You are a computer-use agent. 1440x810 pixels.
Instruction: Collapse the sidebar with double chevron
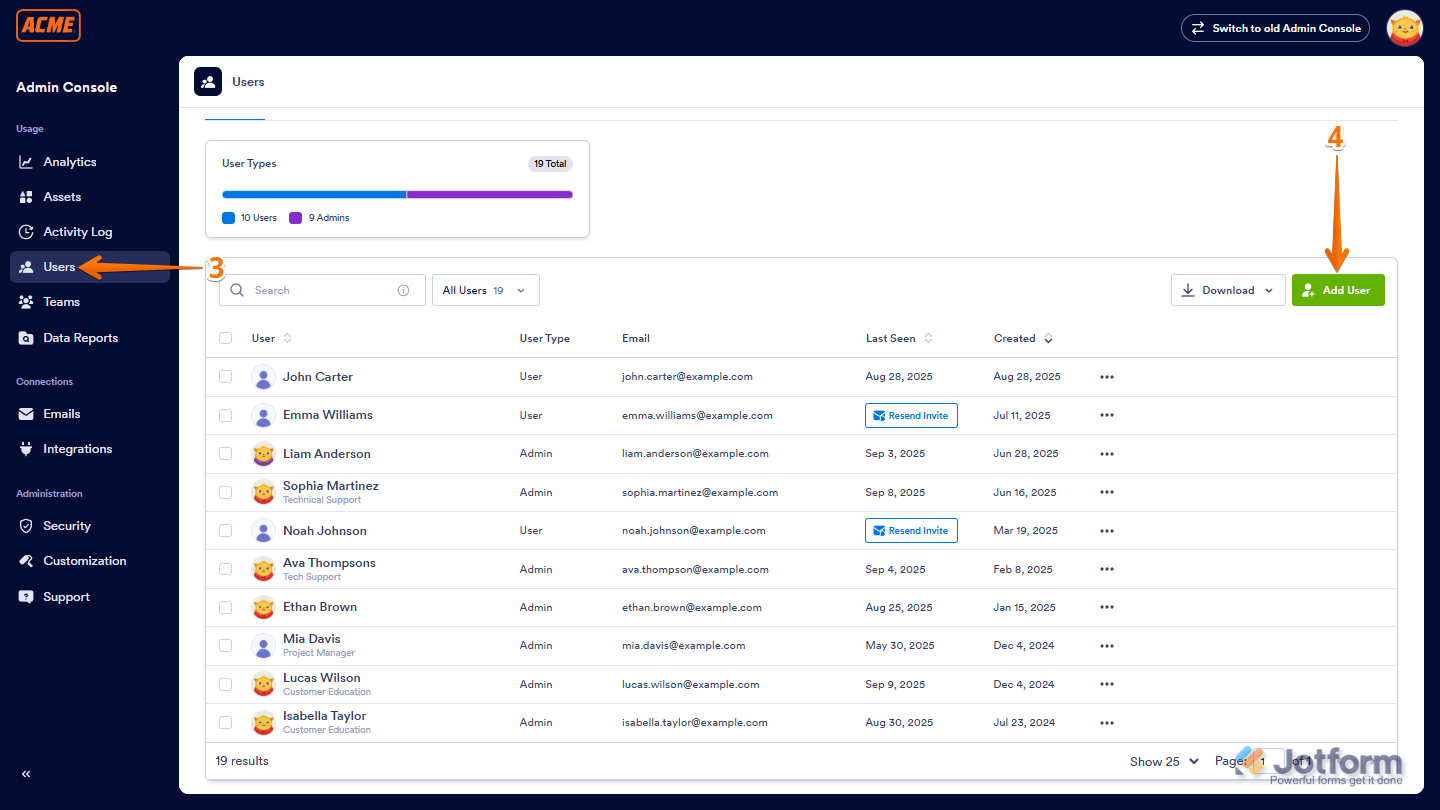pos(26,774)
